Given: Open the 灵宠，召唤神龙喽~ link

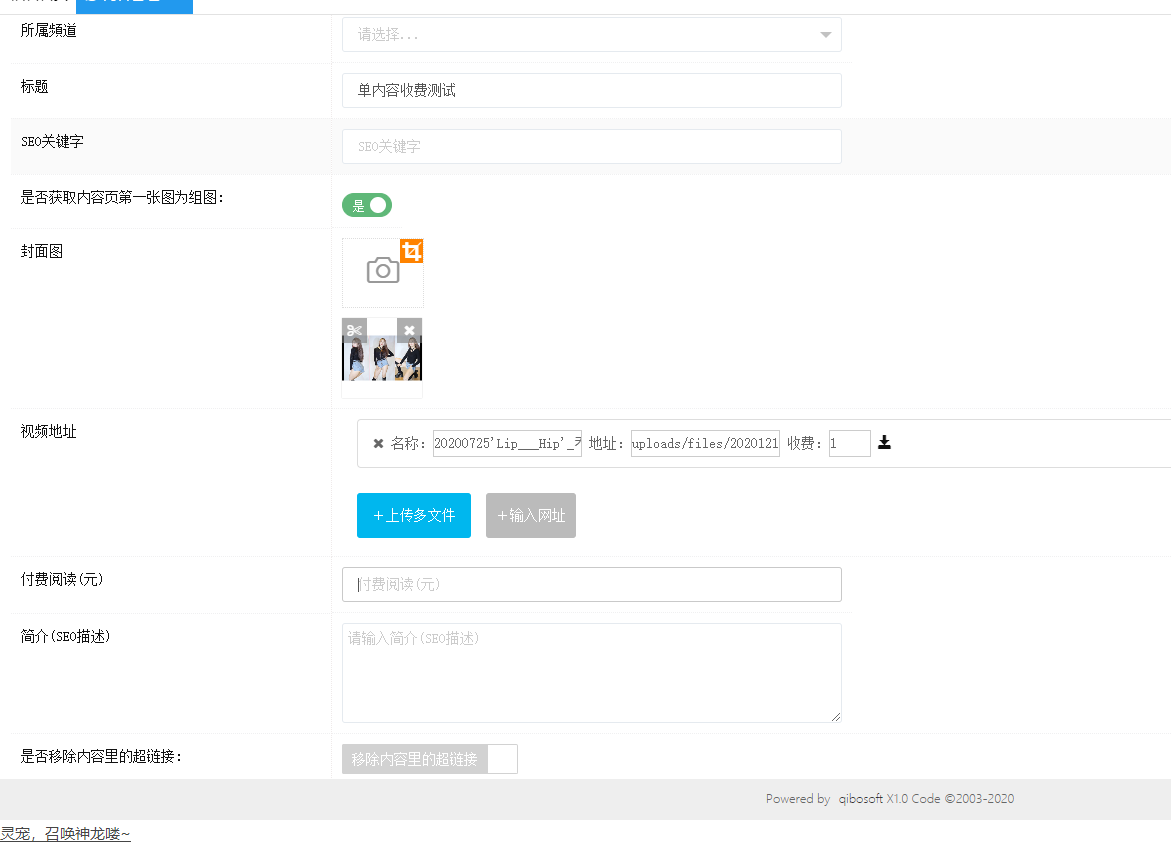Looking at the screenshot, I should click(x=65, y=833).
